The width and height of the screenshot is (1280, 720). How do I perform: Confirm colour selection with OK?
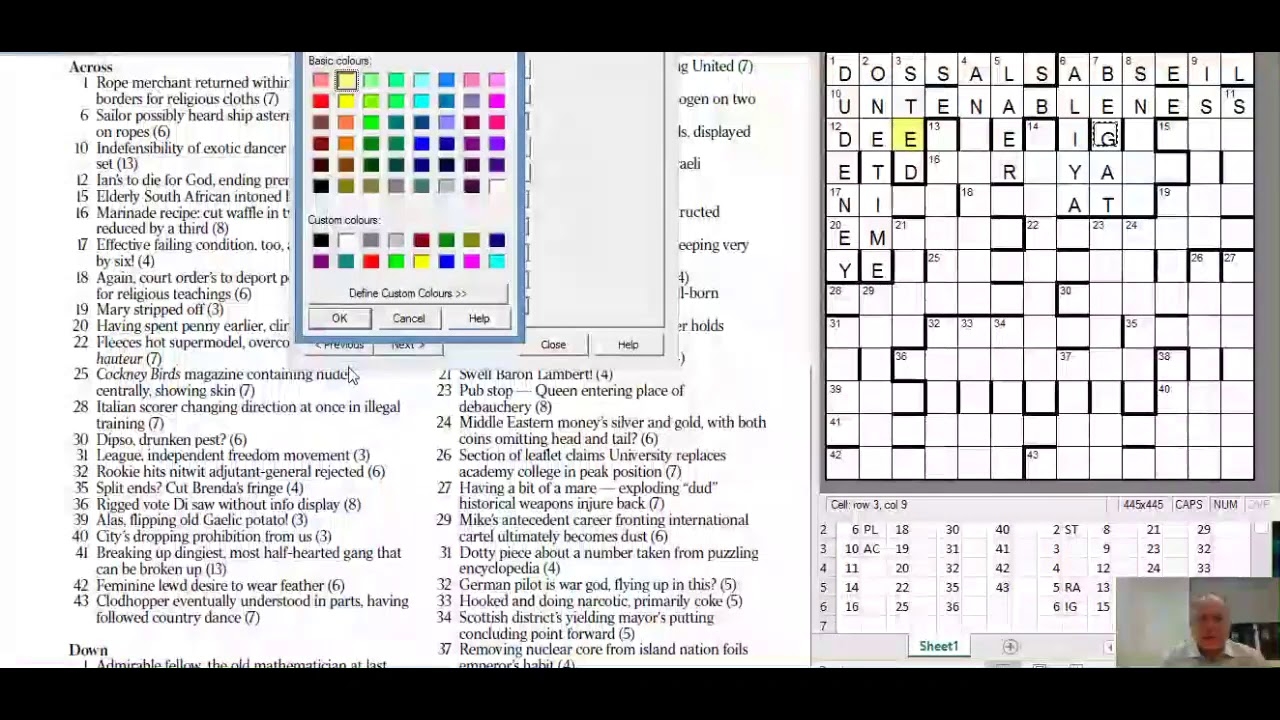(339, 318)
